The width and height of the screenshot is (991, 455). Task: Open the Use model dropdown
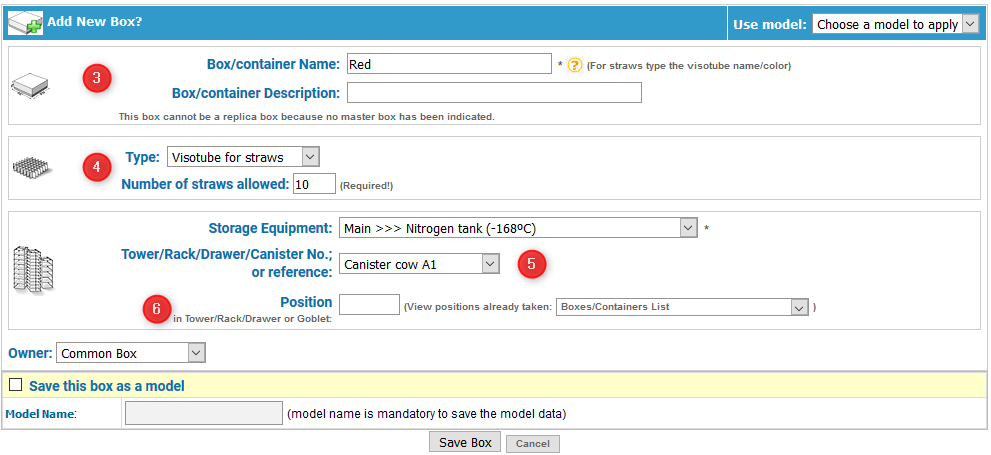pyautogui.click(x=896, y=25)
